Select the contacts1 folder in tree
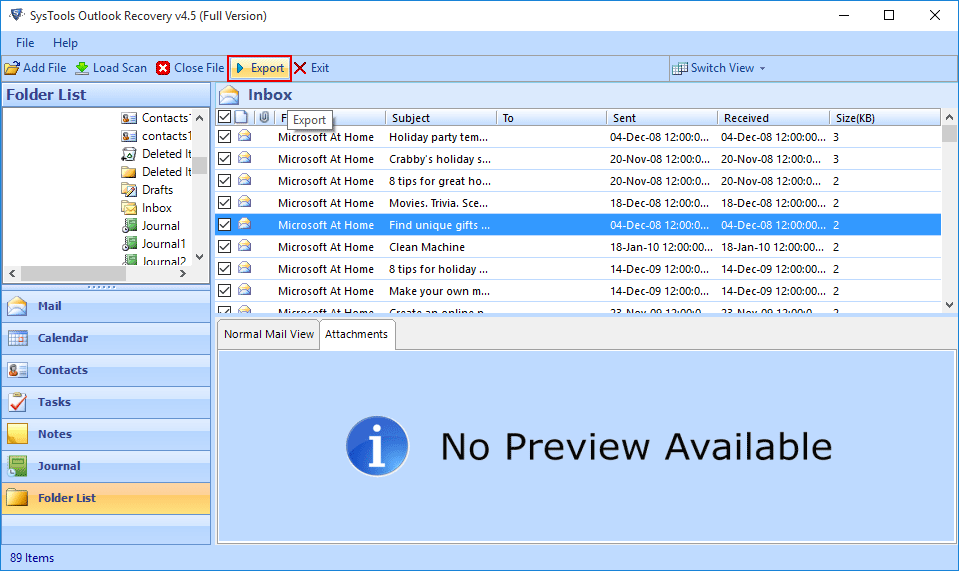Screen dimensions: 959x571 point(156,136)
